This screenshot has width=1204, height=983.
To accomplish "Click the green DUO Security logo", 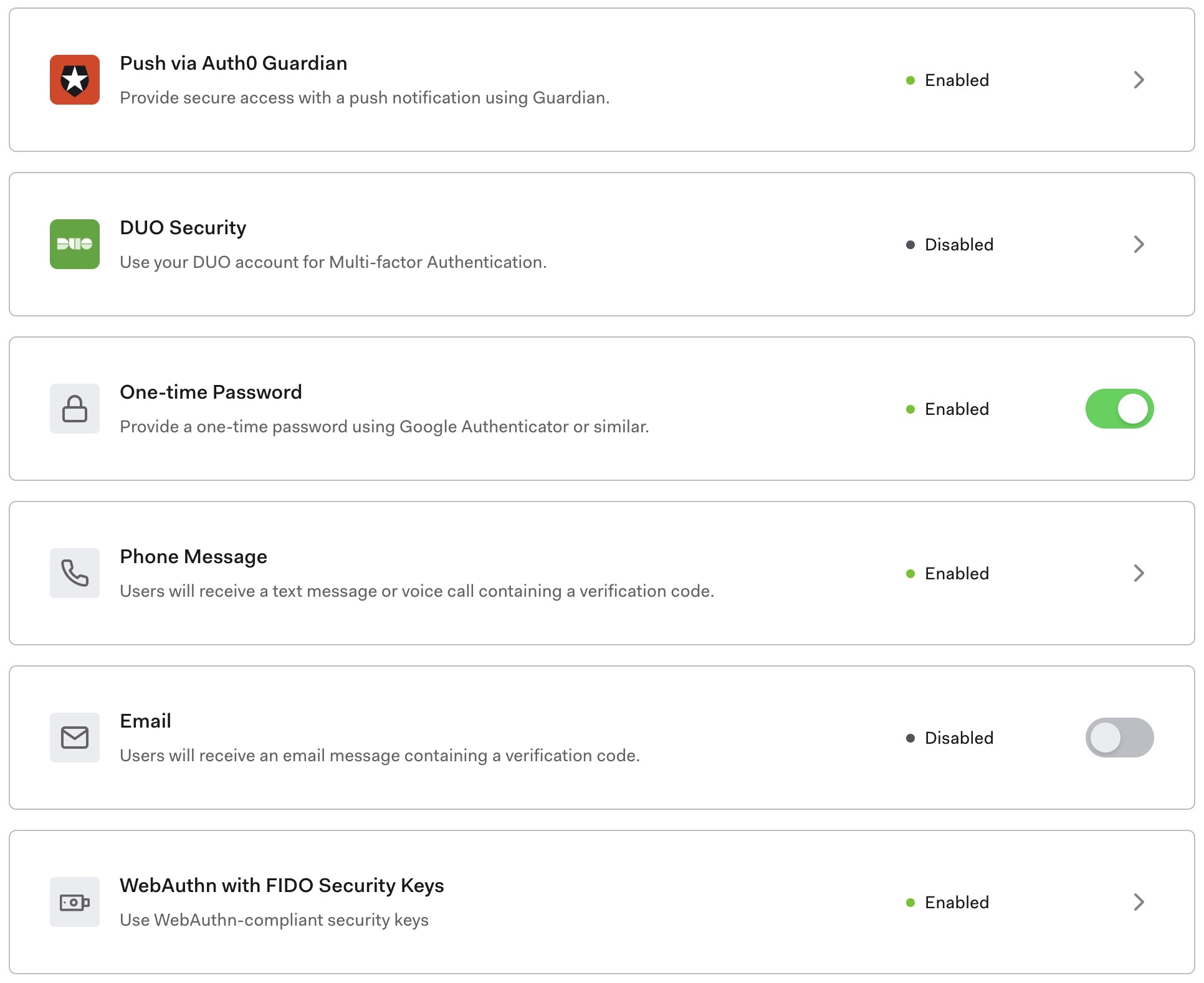I will click(75, 244).
